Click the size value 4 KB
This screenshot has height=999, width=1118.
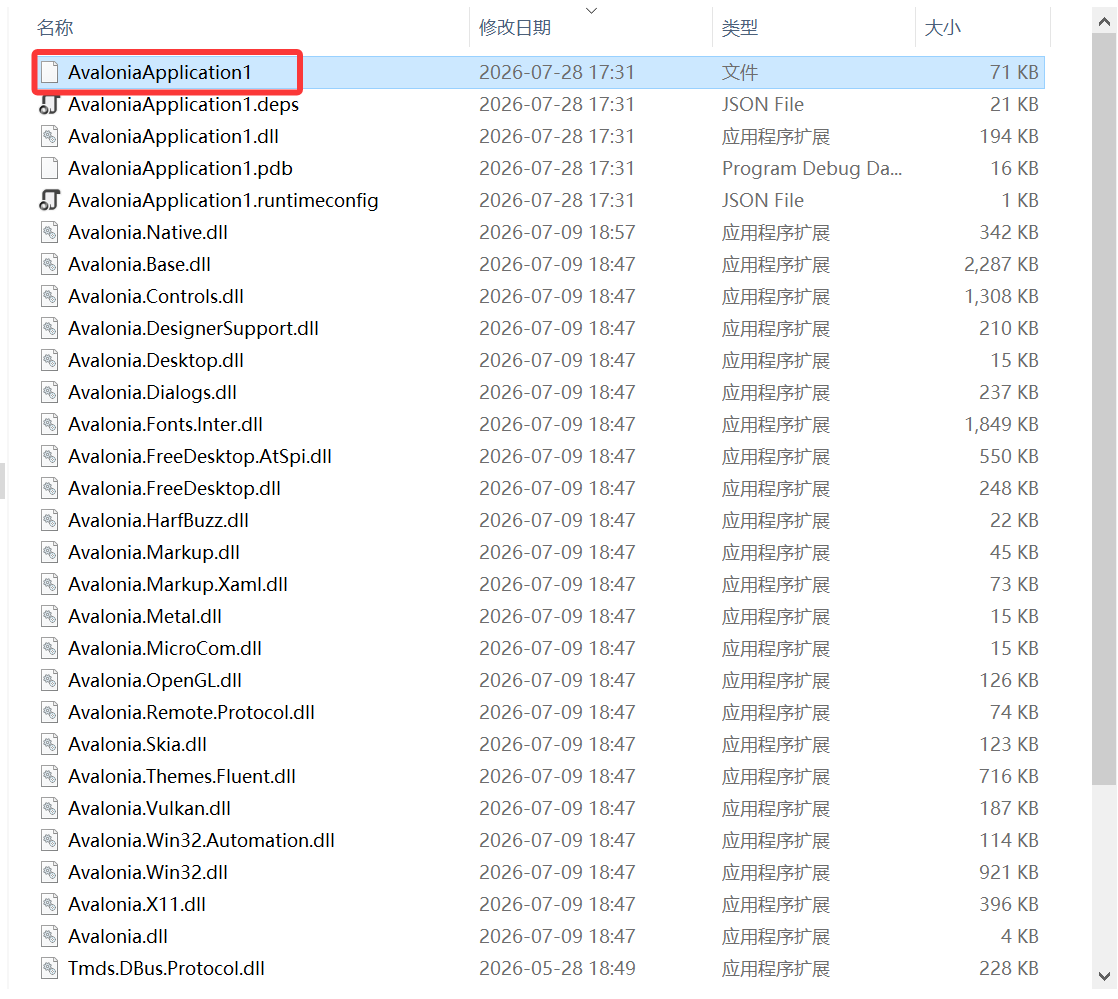pos(1020,937)
